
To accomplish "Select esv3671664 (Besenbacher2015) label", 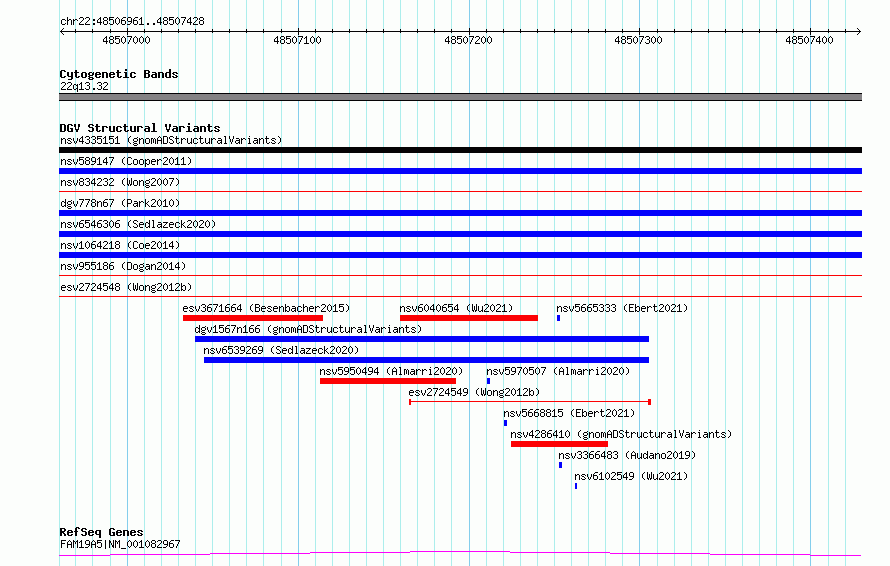I will (266, 308).
